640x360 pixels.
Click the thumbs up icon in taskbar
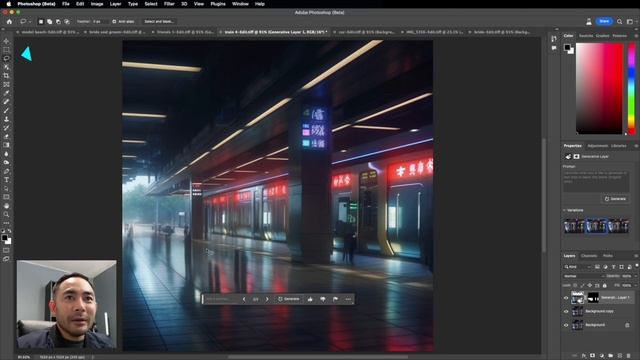pyautogui.click(x=310, y=299)
